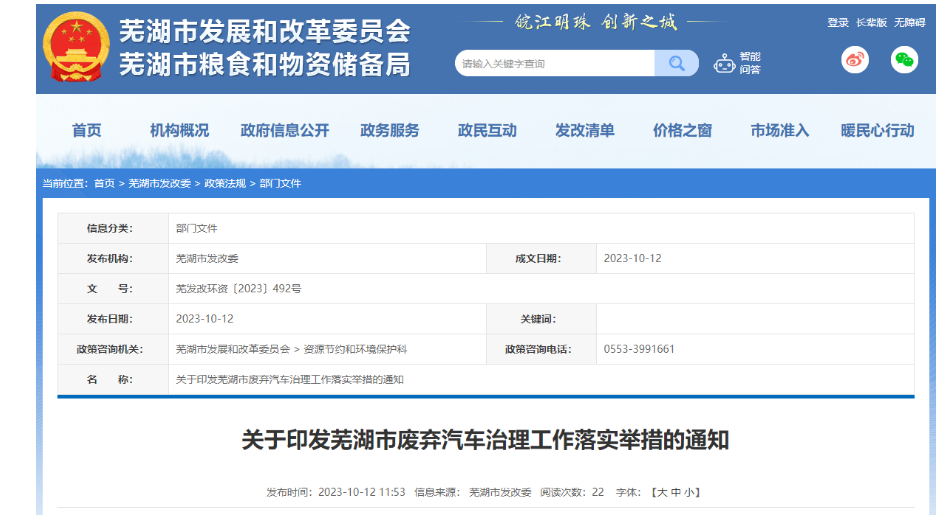Viewport: 948px width, 521px height.
Task: Click the 登录 link at top
Action: tap(837, 23)
